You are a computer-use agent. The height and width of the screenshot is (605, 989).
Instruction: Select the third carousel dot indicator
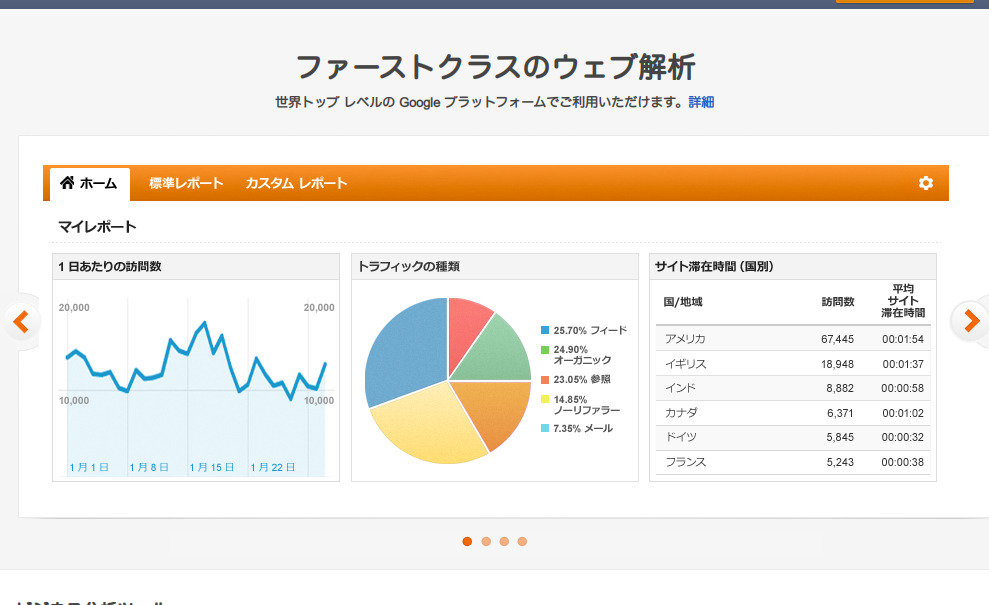point(504,541)
